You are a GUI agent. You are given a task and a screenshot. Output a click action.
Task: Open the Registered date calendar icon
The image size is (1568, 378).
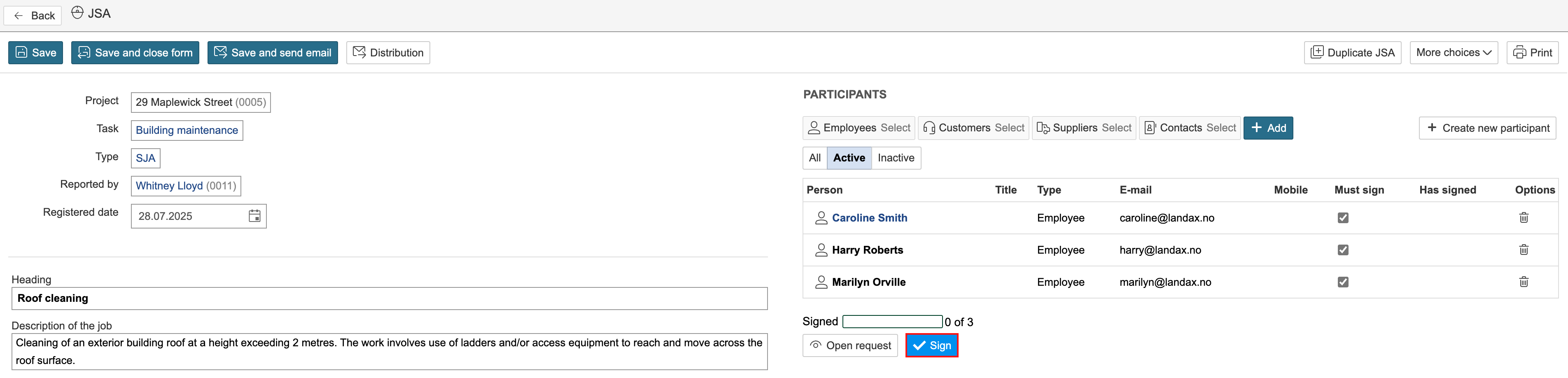click(x=254, y=216)
